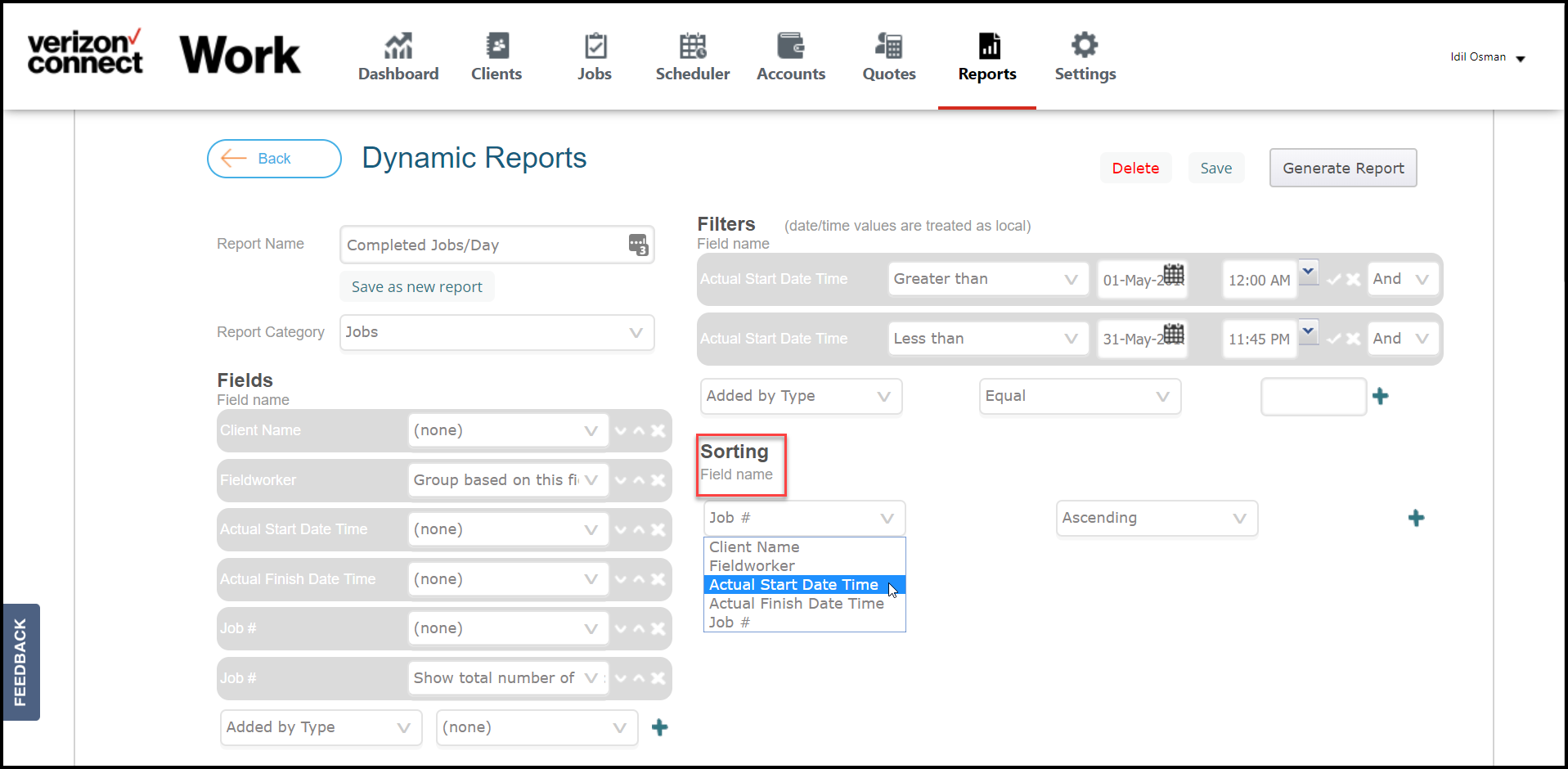Remove the Greater than filter

click(x=1354, y=280)
